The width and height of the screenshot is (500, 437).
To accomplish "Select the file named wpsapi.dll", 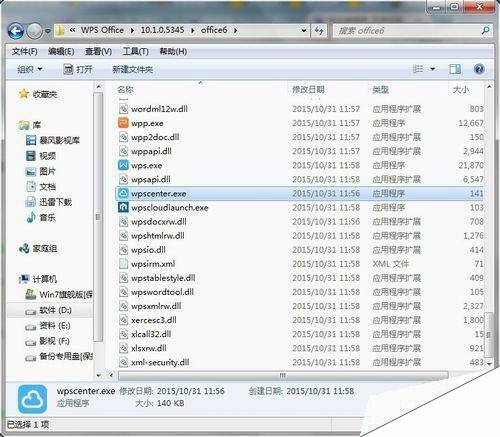I will (150, 179).
